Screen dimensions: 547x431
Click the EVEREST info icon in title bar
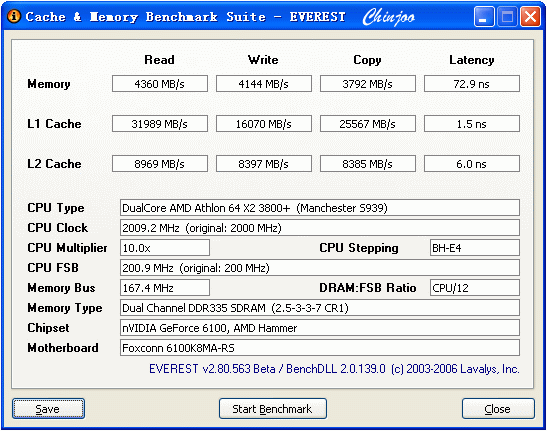point(14,16)
